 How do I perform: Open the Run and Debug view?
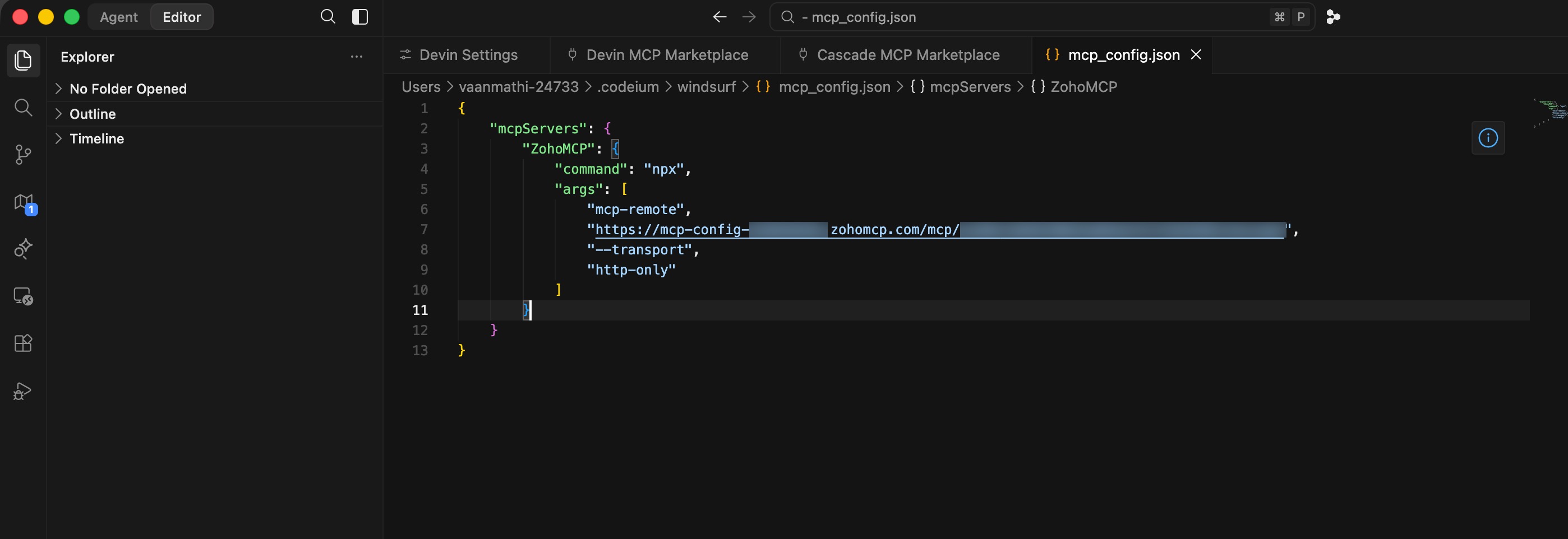(x=23, y=391)
